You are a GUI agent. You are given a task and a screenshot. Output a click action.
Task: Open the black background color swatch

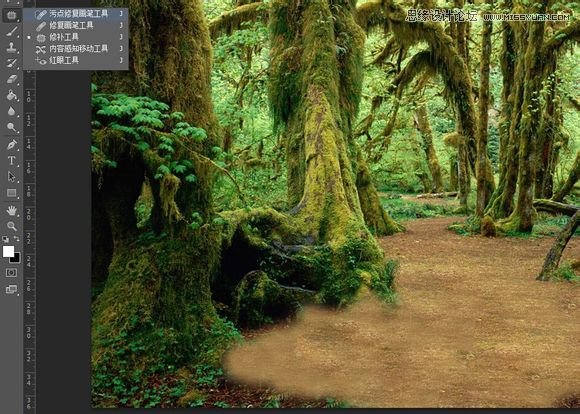coord(16,258)
